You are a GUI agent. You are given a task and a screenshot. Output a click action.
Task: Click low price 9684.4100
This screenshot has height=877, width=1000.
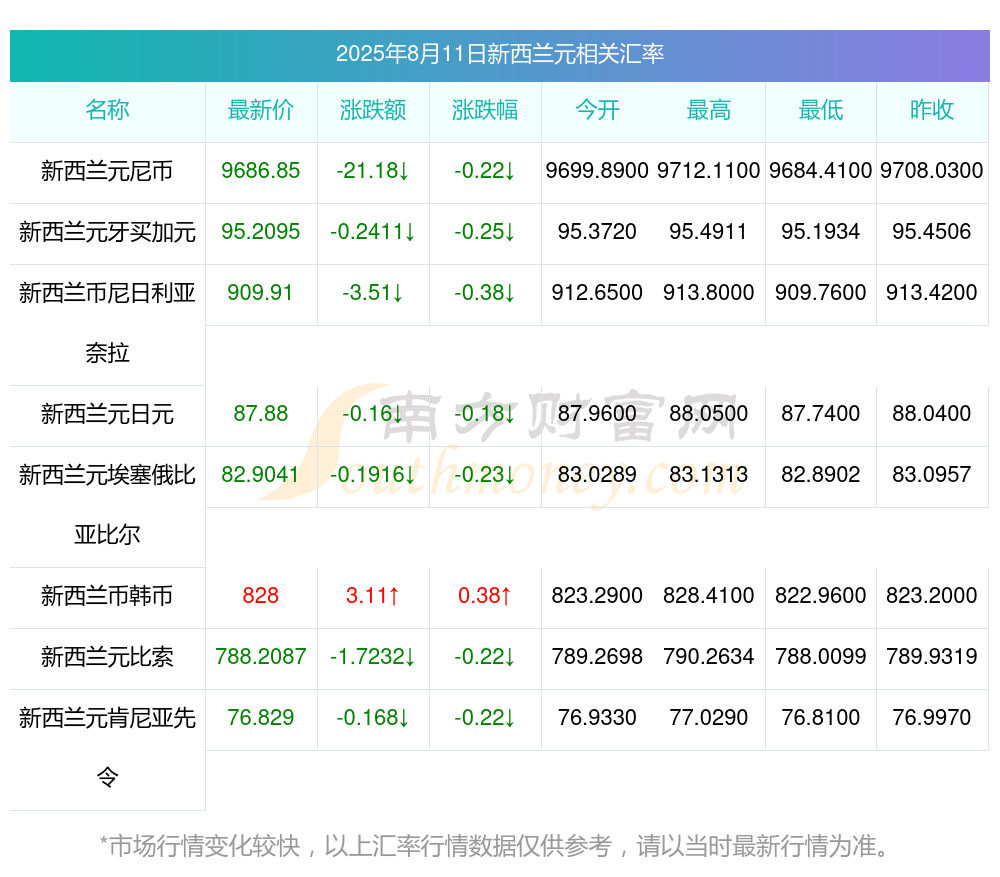pos(821,170)
